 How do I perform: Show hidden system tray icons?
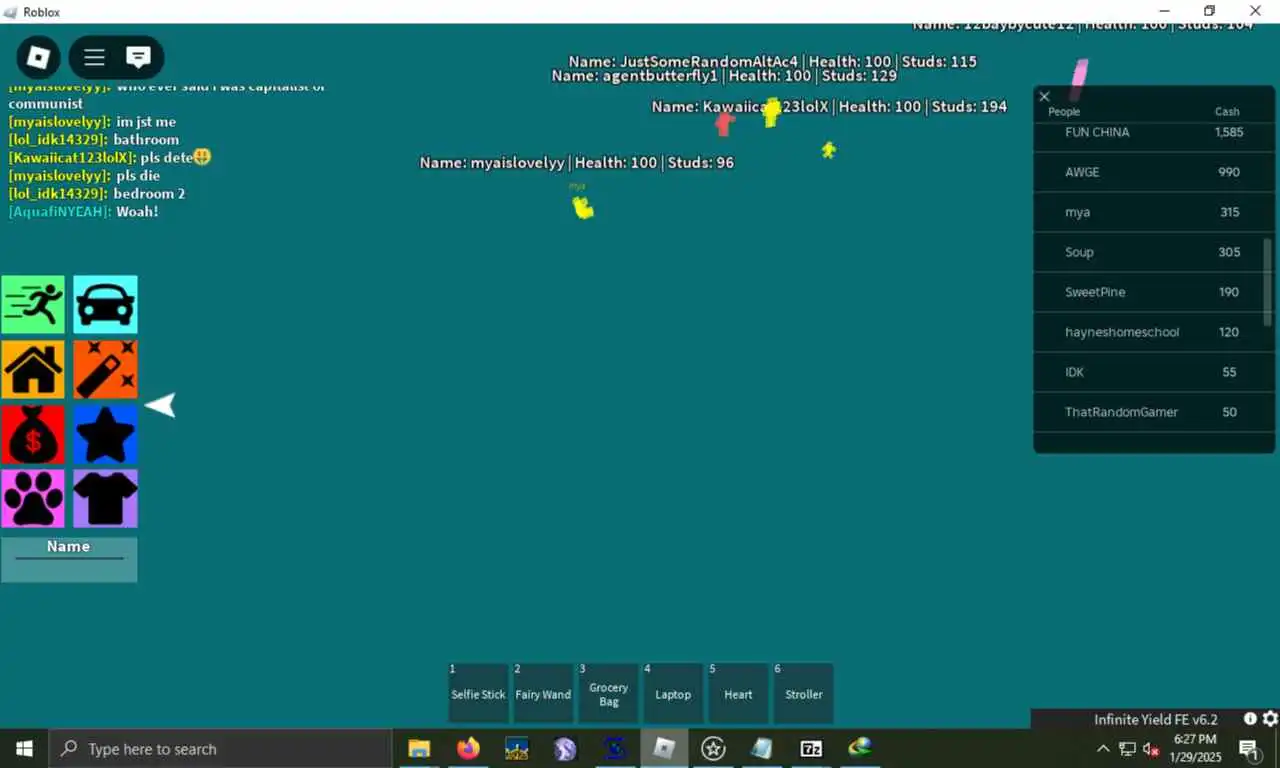(x=1103, y=748)
